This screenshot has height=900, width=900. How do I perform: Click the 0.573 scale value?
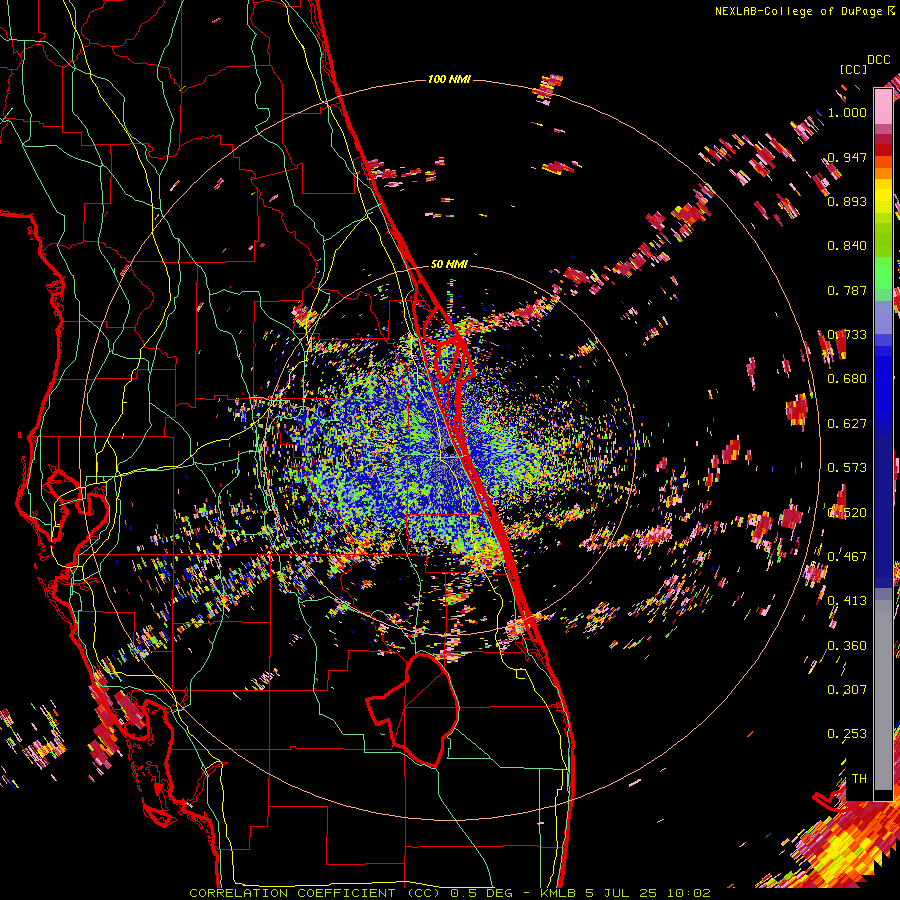click(x=847, y=468)
